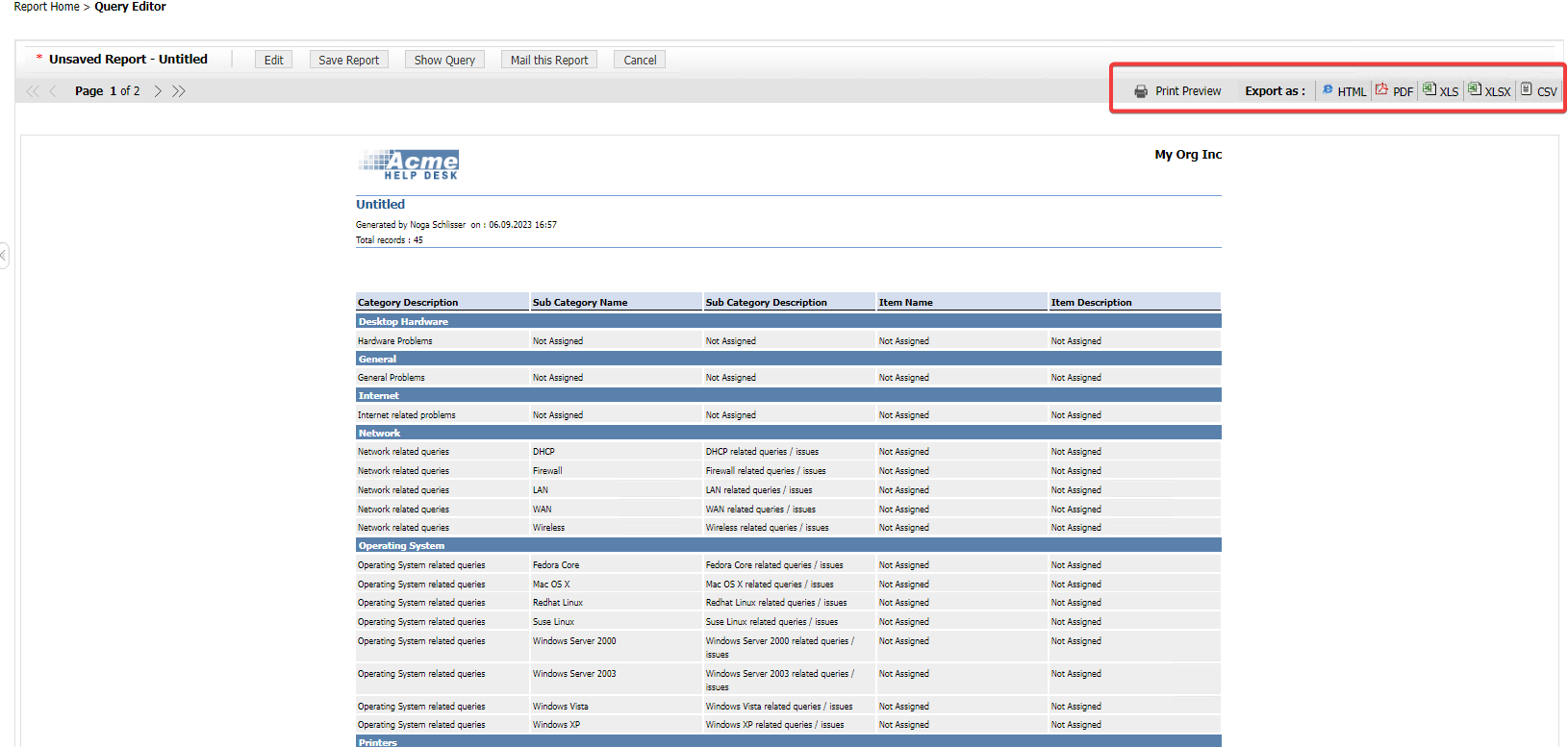This screenshot has height=747, width=1568.
Task: Open Report Home breadcrumb link
Action: (46, 7)
